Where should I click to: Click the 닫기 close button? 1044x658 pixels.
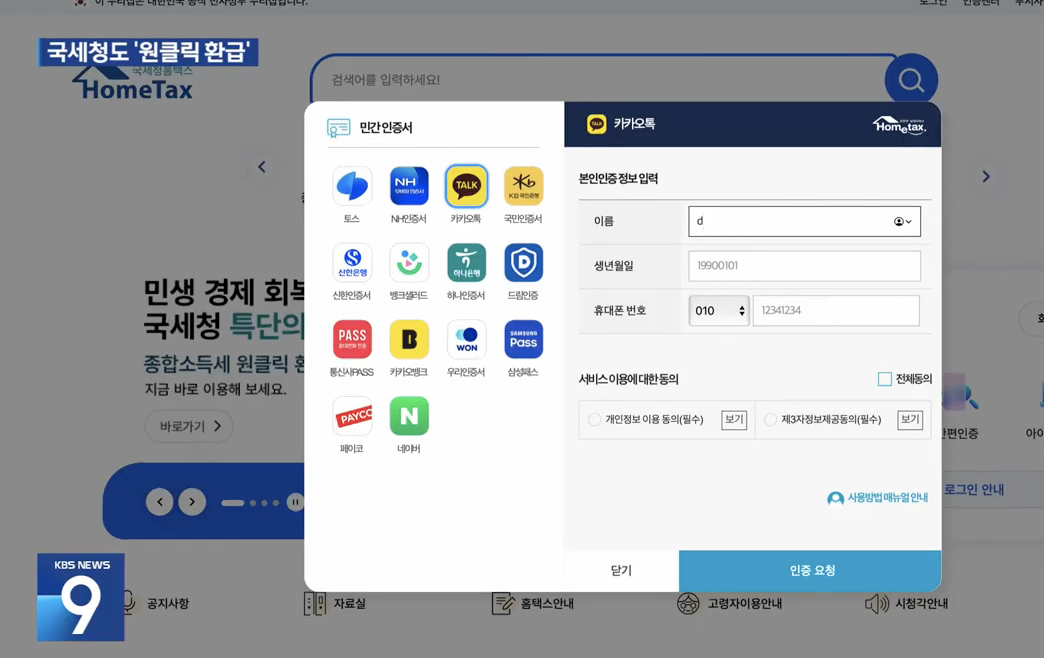(621, 570)
